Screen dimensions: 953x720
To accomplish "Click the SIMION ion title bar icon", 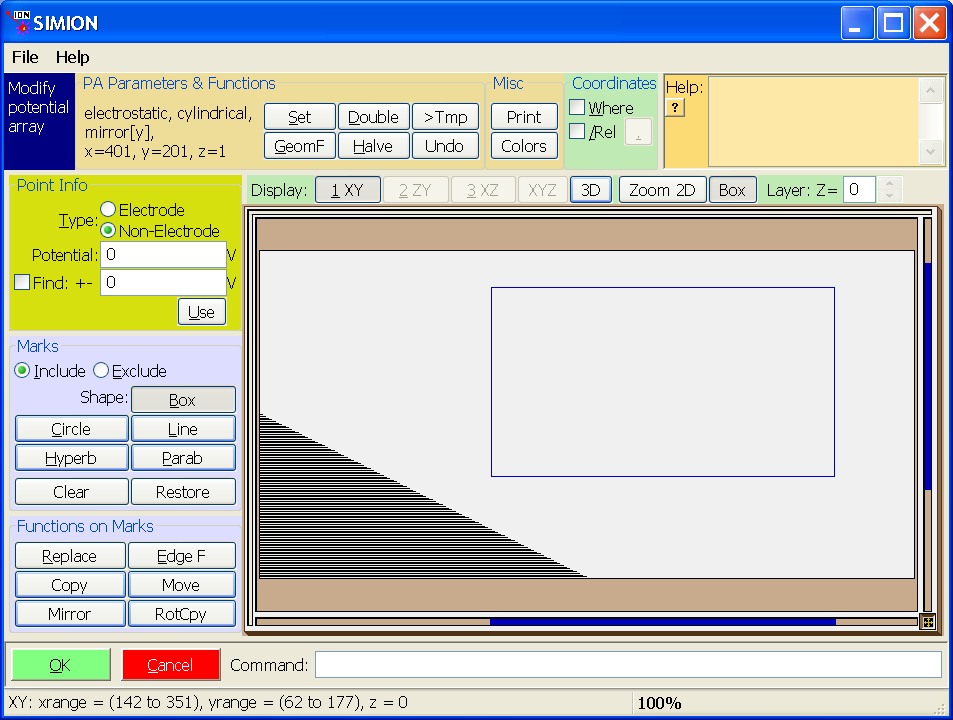I will pyautogui.click(x=20, y=22).
